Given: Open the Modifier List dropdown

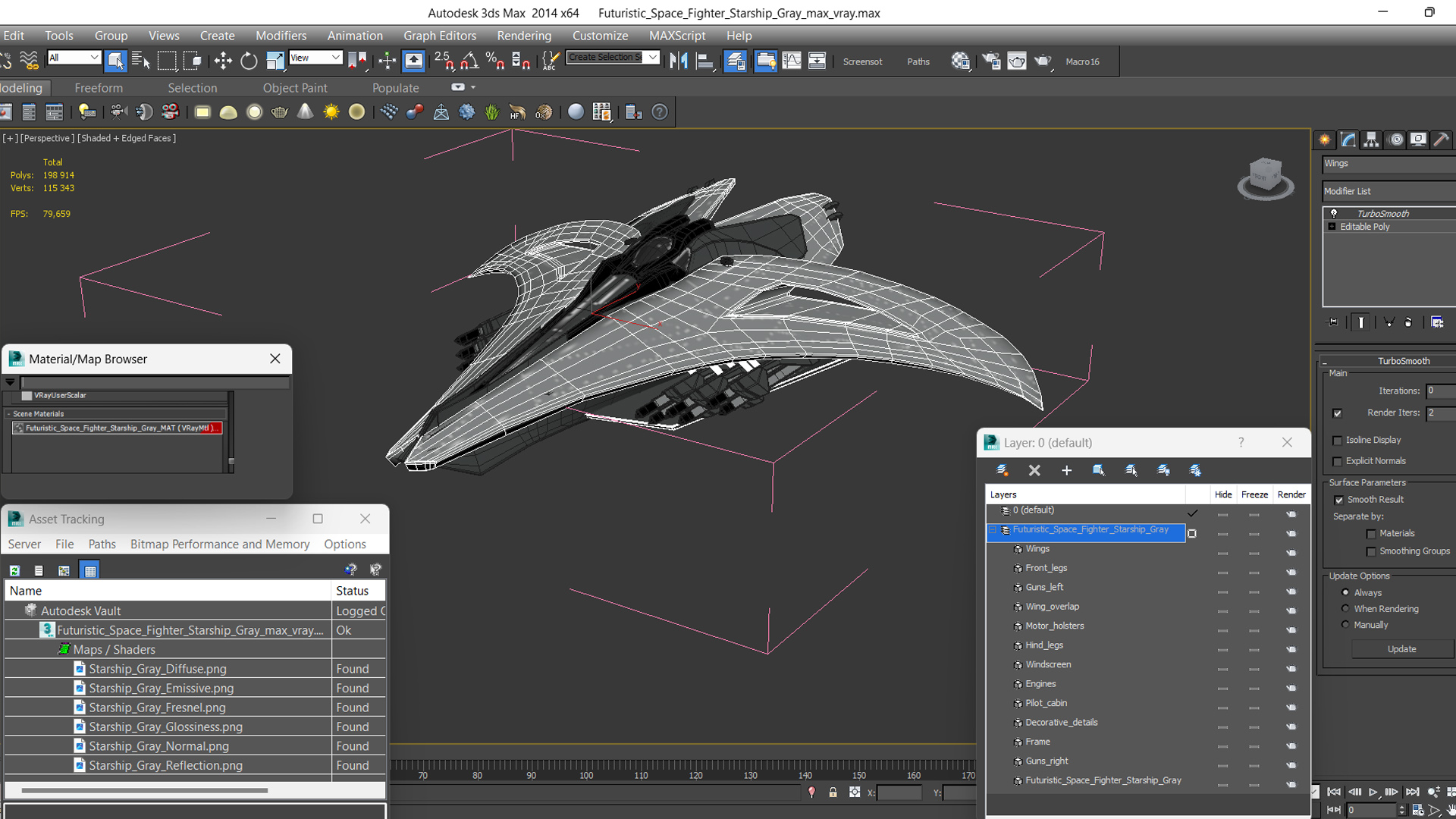Looking at the screenshot, I should click(x=1389, y=191).
